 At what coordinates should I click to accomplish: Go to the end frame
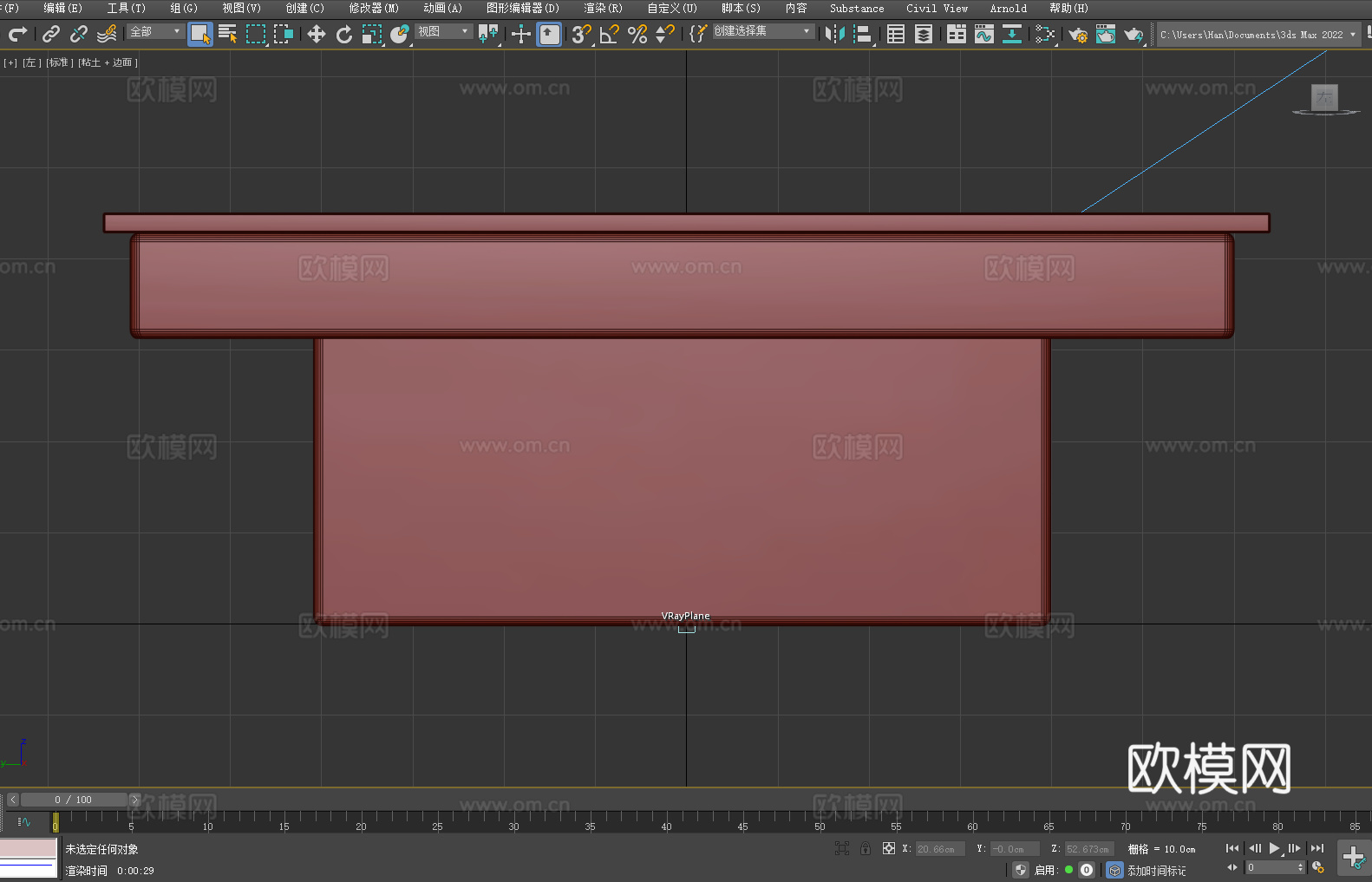click(x=1317, y=848)
